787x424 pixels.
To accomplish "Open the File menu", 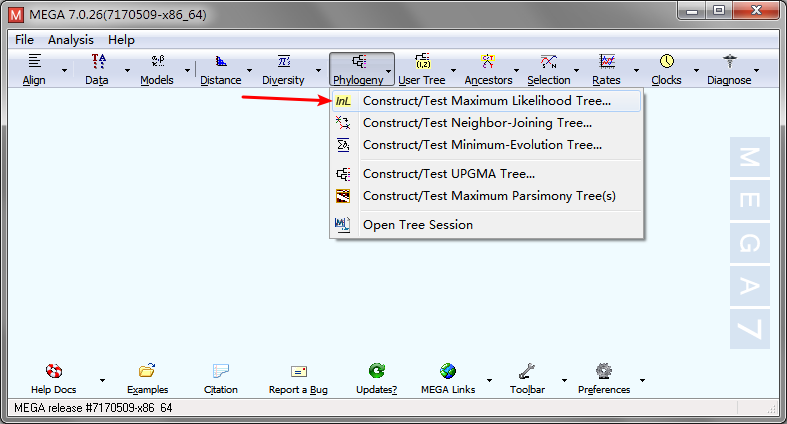I will (24, 40).
